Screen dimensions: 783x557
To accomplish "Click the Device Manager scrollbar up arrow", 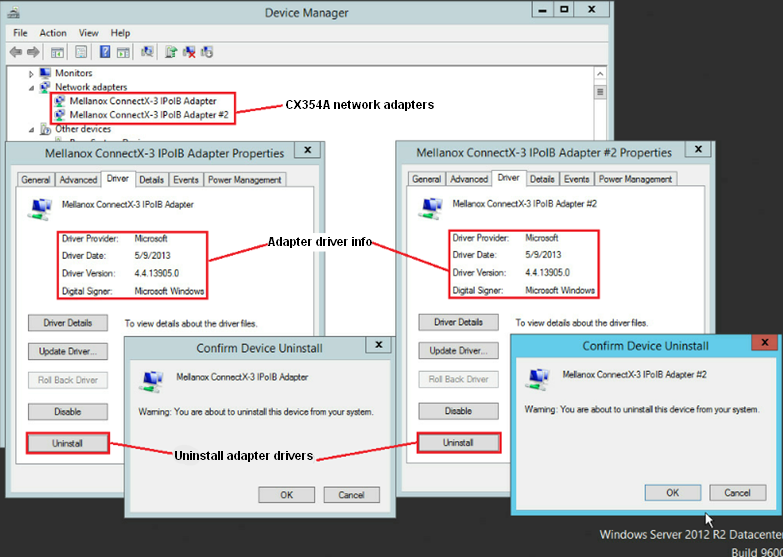I will point(600,74).
